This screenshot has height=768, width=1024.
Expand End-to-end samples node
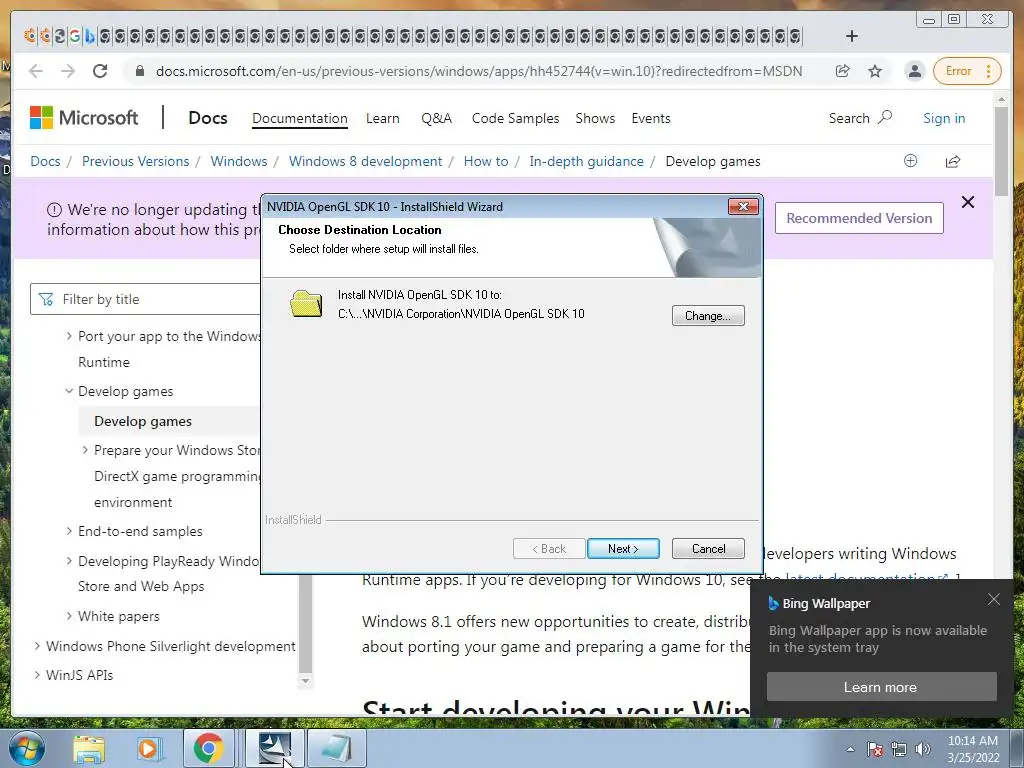(69, 531)
